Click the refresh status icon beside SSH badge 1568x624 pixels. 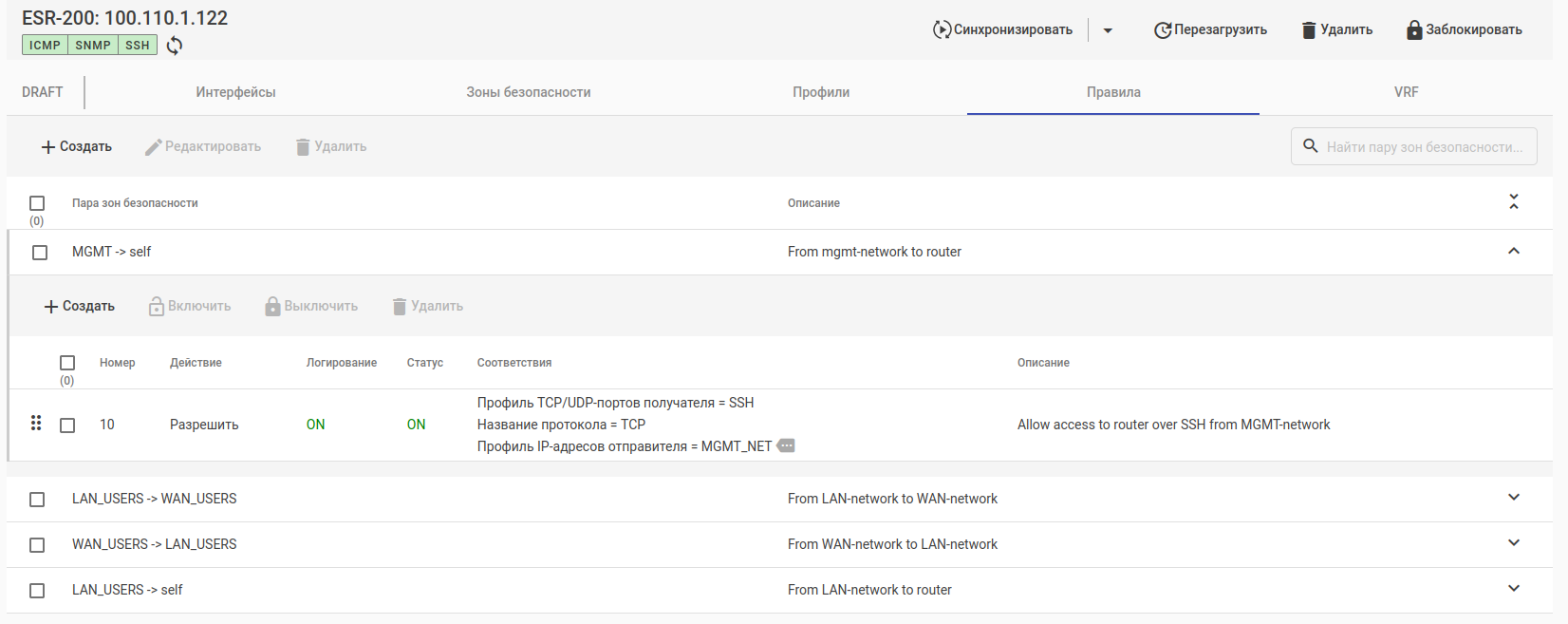175,46
